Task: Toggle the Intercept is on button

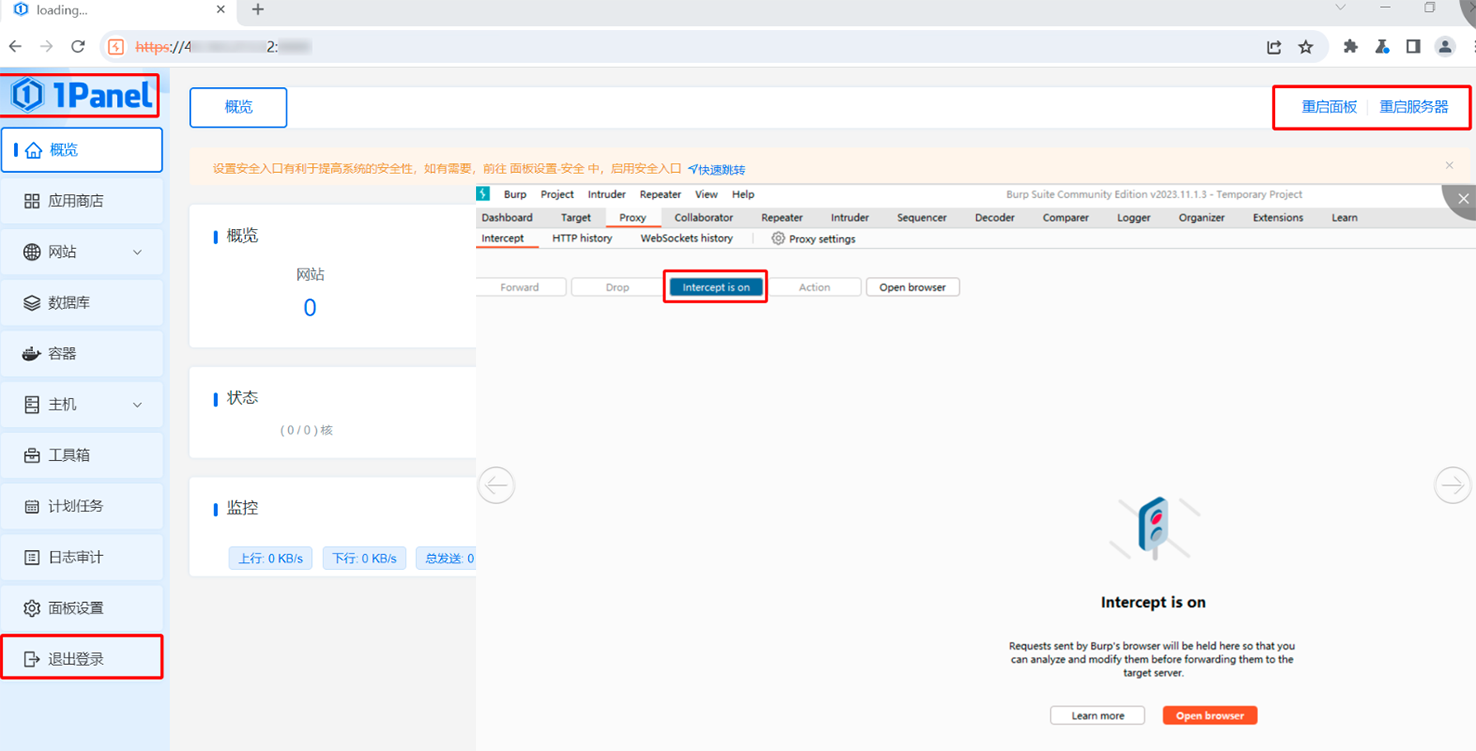Action: click(x=716, y=287)
